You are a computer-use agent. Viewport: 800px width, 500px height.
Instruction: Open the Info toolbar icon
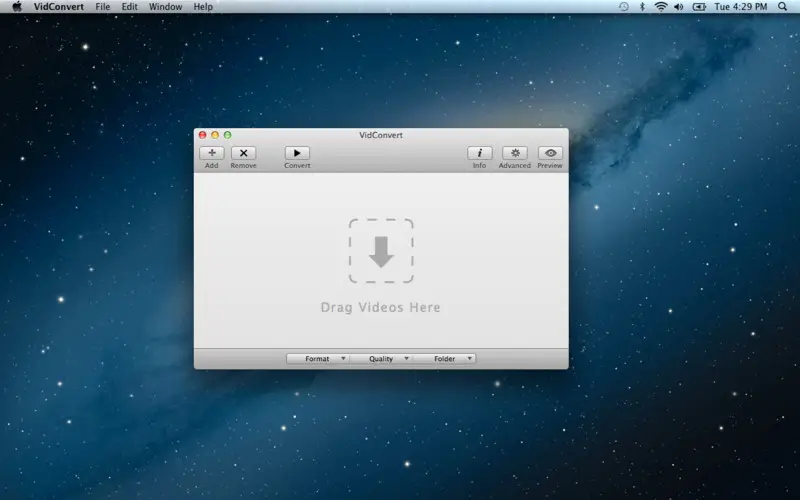click(x=480, y=153)
